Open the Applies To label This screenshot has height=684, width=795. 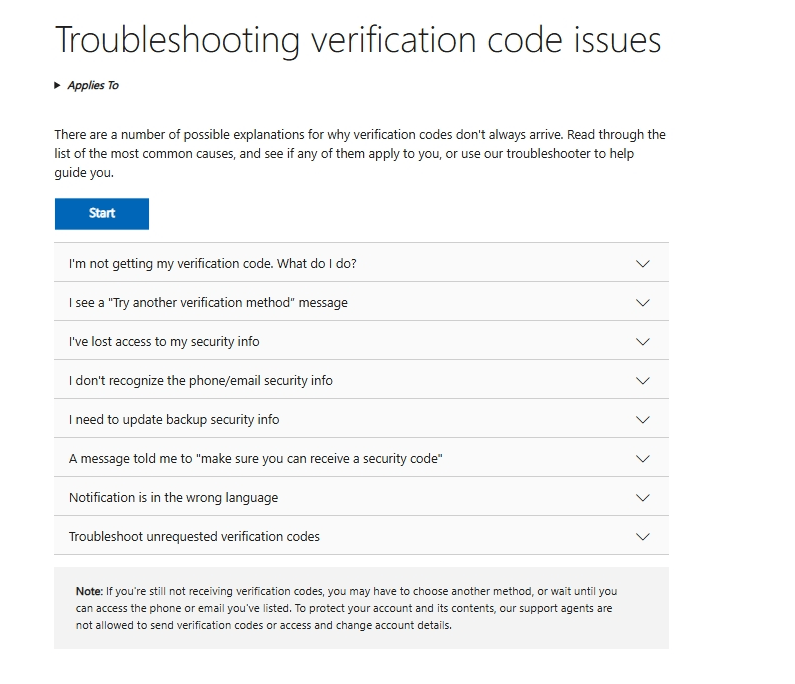click(x=93, y=85)
